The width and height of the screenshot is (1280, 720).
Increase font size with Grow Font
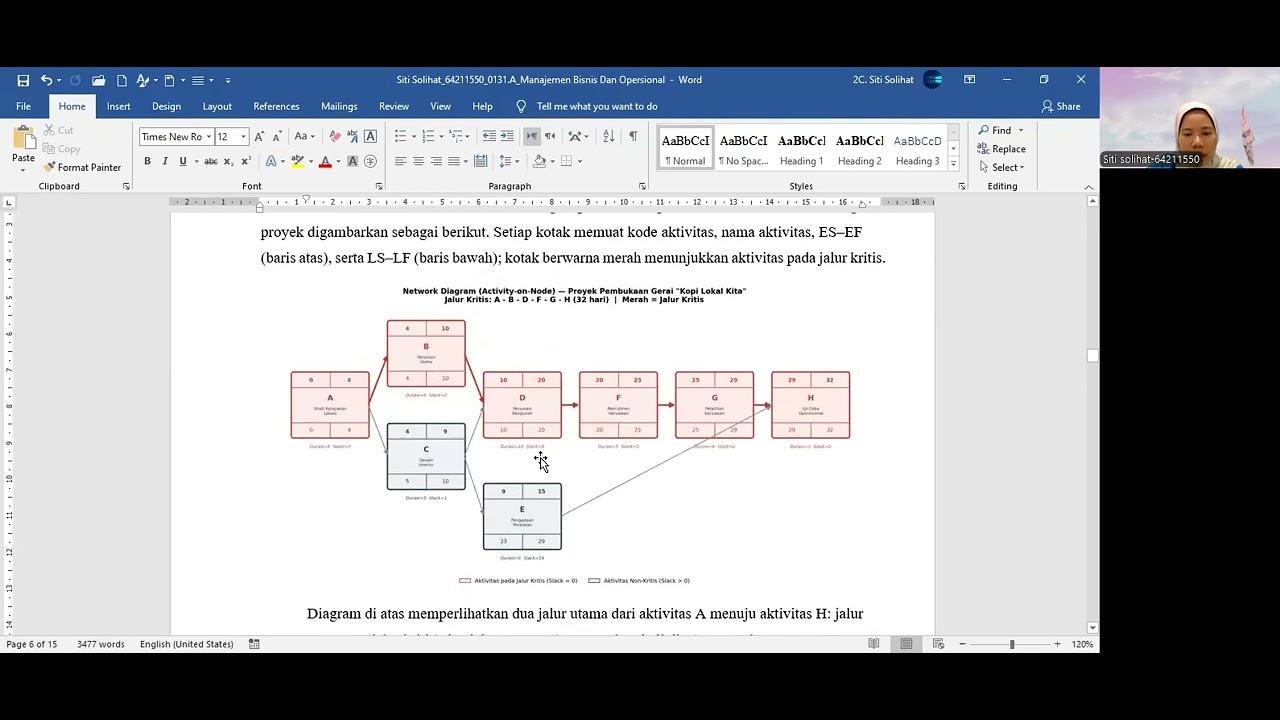pyautogui.click(x=259, y=136)
